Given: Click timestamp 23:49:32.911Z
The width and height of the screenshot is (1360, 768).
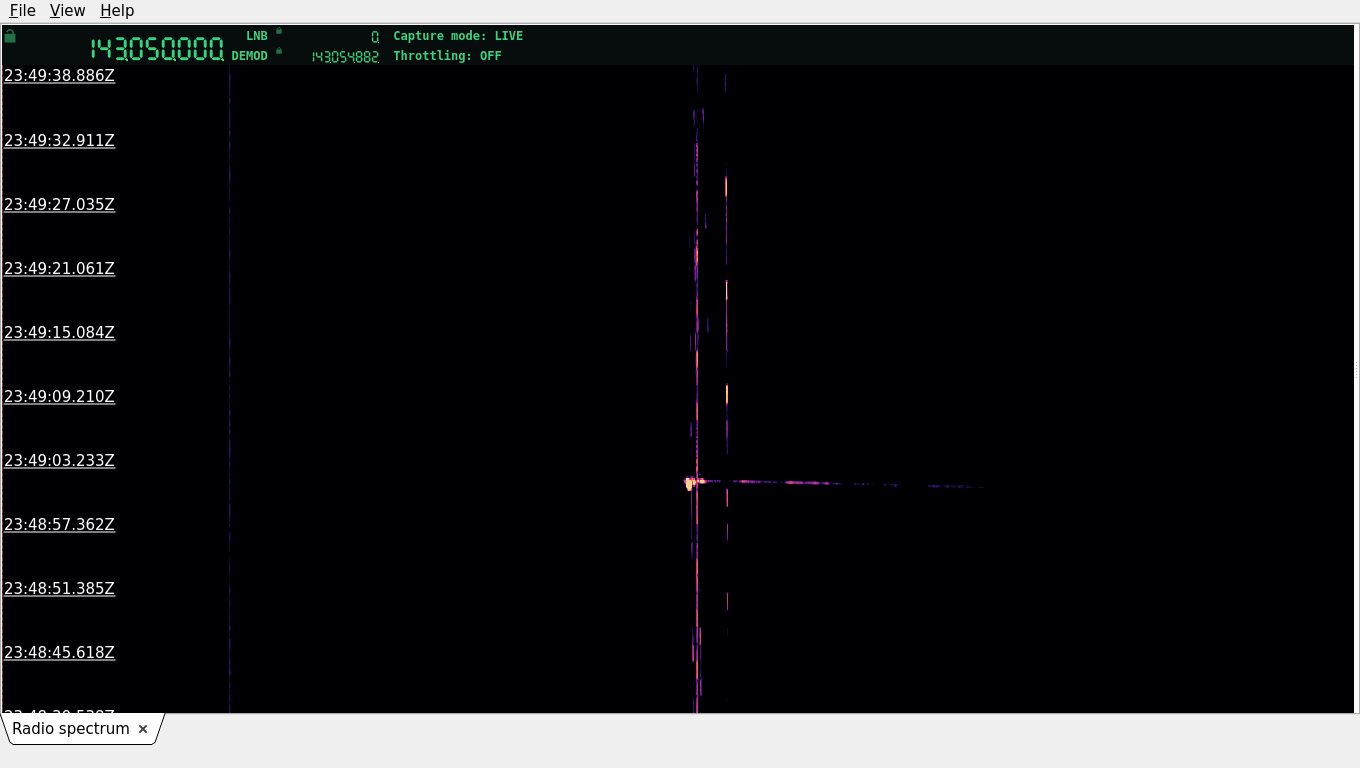Looking at the screenshot, I should [59, 141].
